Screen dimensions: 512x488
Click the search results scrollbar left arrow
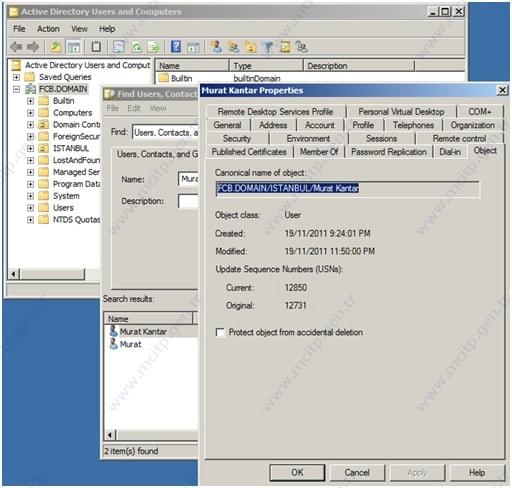[110, 435]
